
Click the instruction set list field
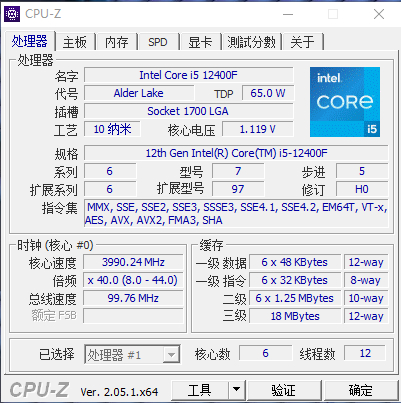[236, 214]
